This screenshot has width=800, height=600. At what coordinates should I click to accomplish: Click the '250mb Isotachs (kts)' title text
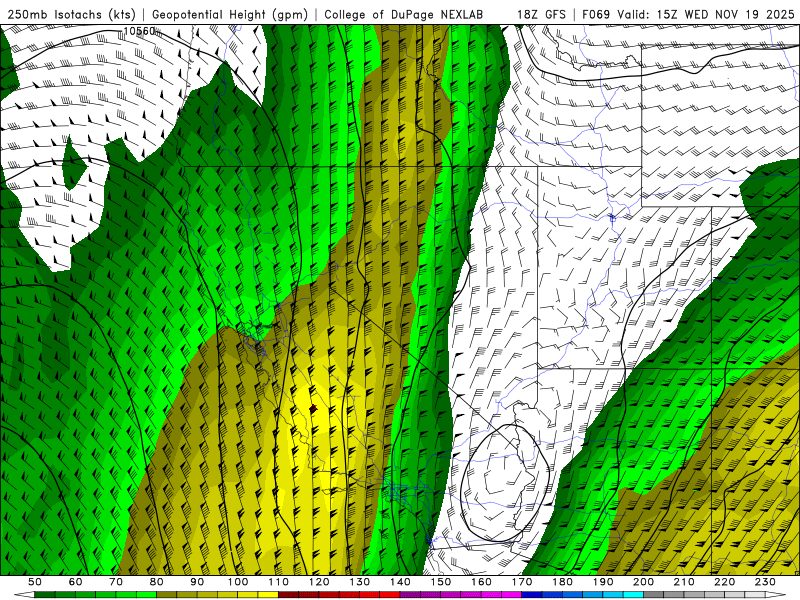pos(72,15)
